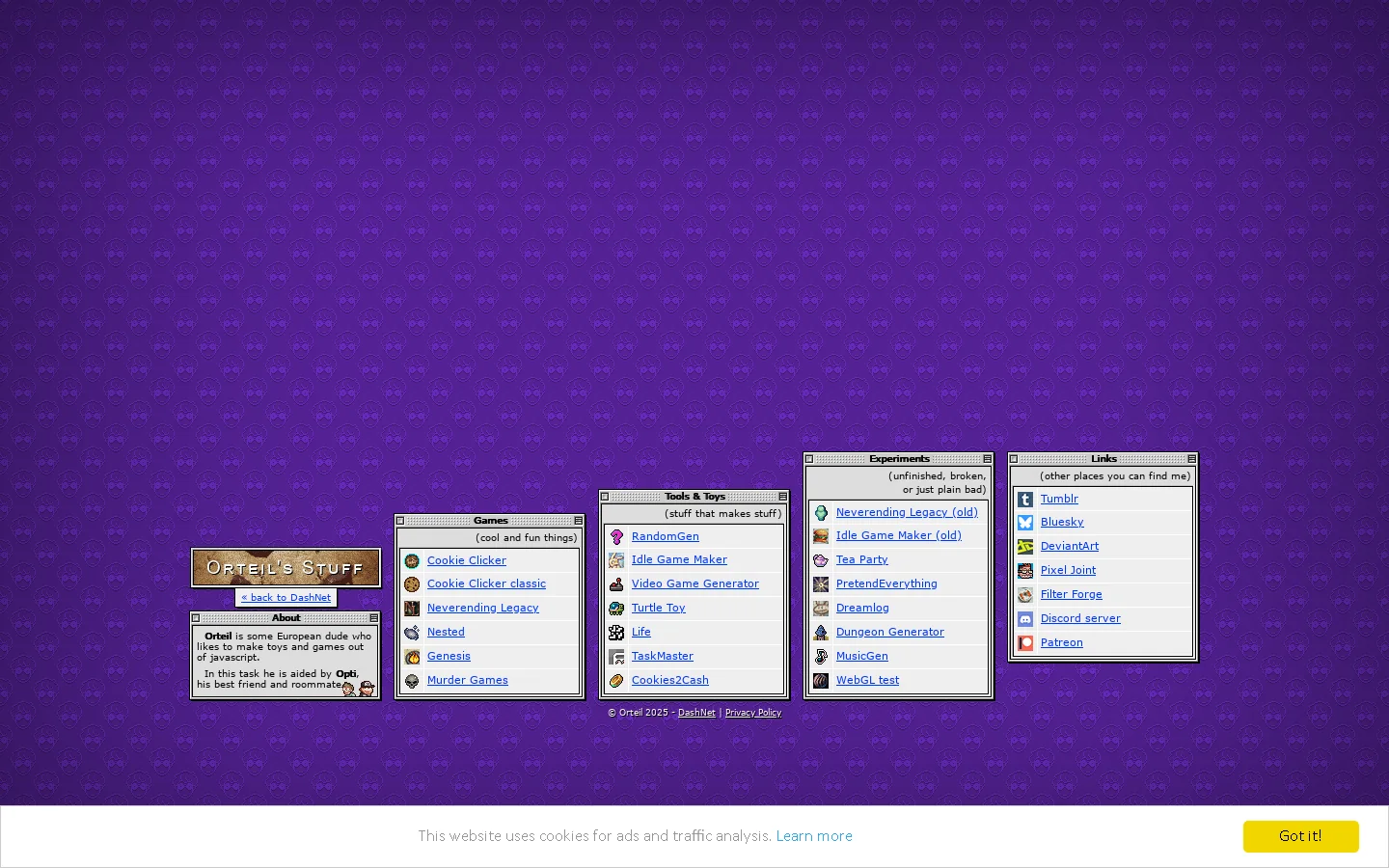Click Learn more in the cookie banner
1389x868 pixels.
click(814, 836)
